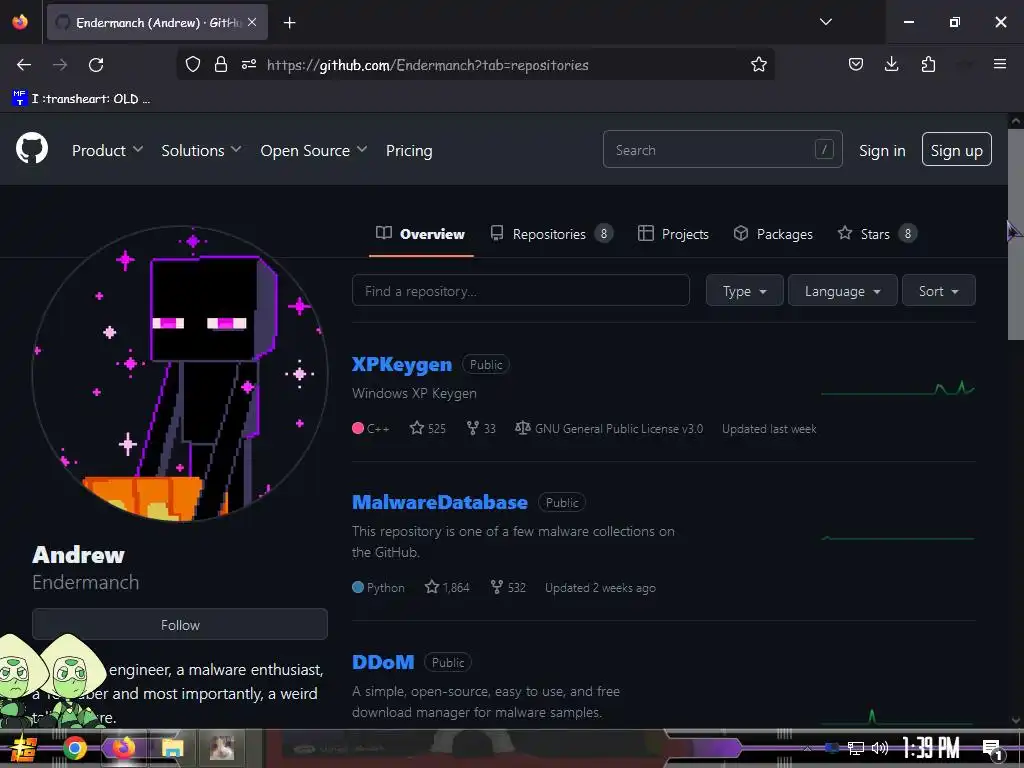Open the Language filter dropdown
1024x768 pixels.
842,291
